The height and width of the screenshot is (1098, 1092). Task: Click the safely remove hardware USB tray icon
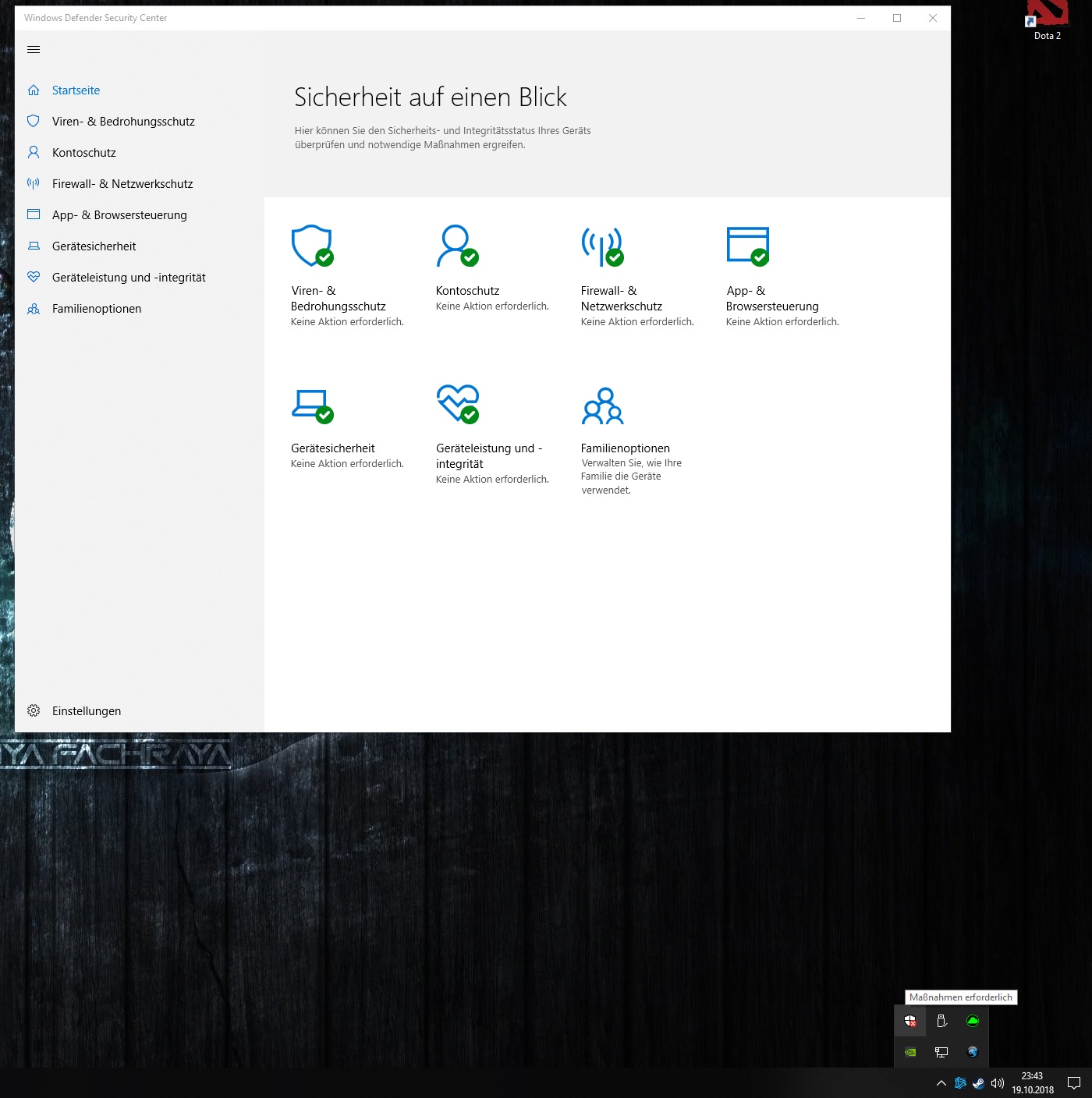point(941,1021)
